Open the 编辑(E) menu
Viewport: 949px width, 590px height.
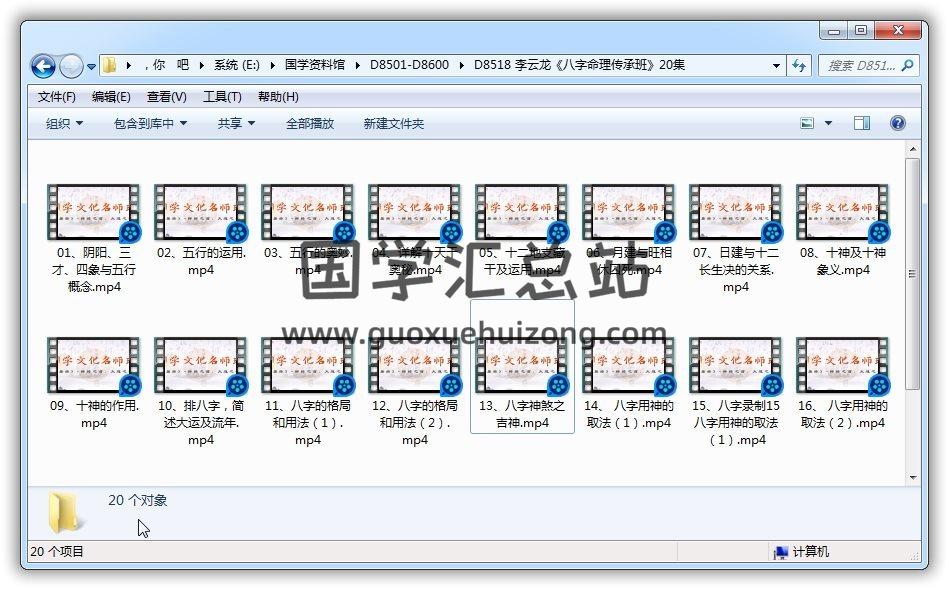pos(111,97)
